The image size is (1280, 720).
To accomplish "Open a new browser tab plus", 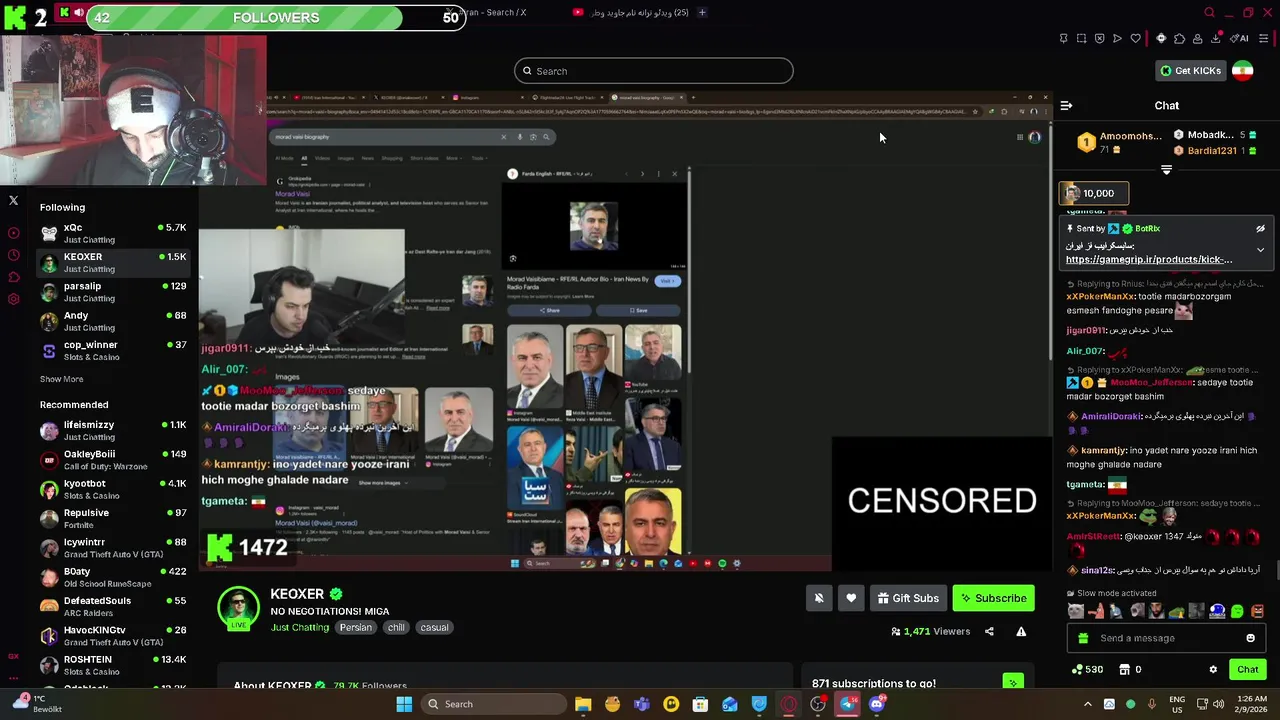I will pyautogui.click(x=702, y=12).
